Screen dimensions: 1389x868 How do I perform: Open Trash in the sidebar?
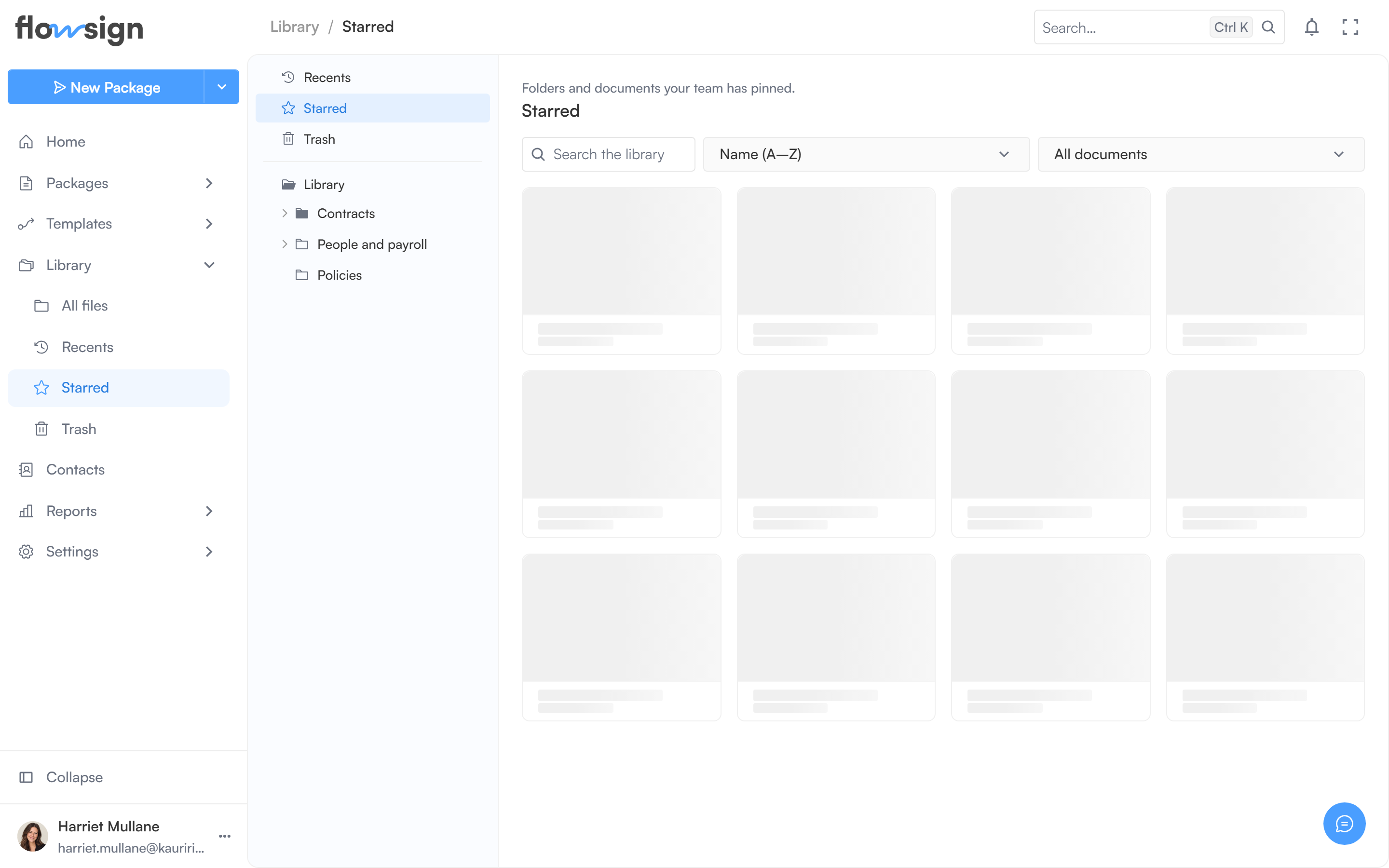click(118, 429)
